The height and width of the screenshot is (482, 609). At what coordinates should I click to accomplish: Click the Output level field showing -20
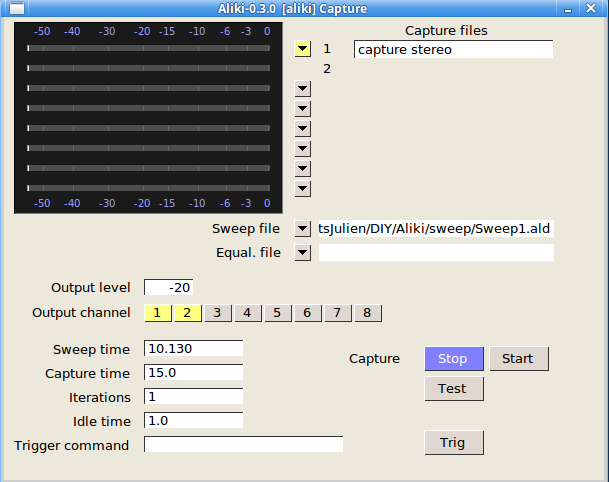coord(169,287)
